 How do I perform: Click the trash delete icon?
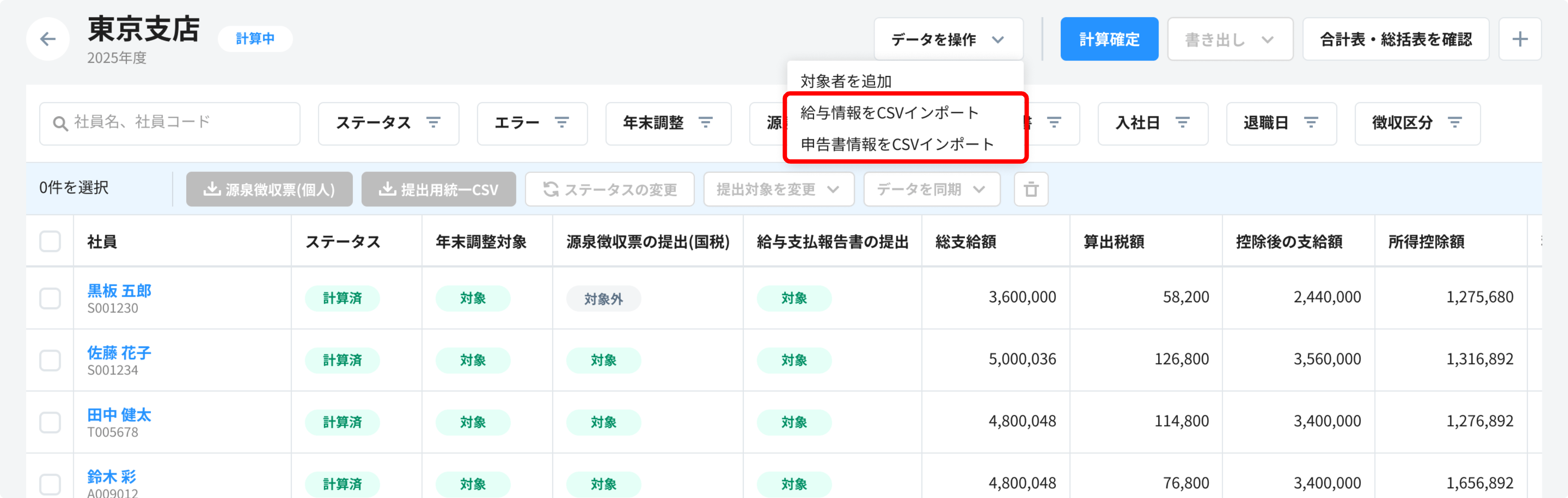click(x=1031, y=190)
